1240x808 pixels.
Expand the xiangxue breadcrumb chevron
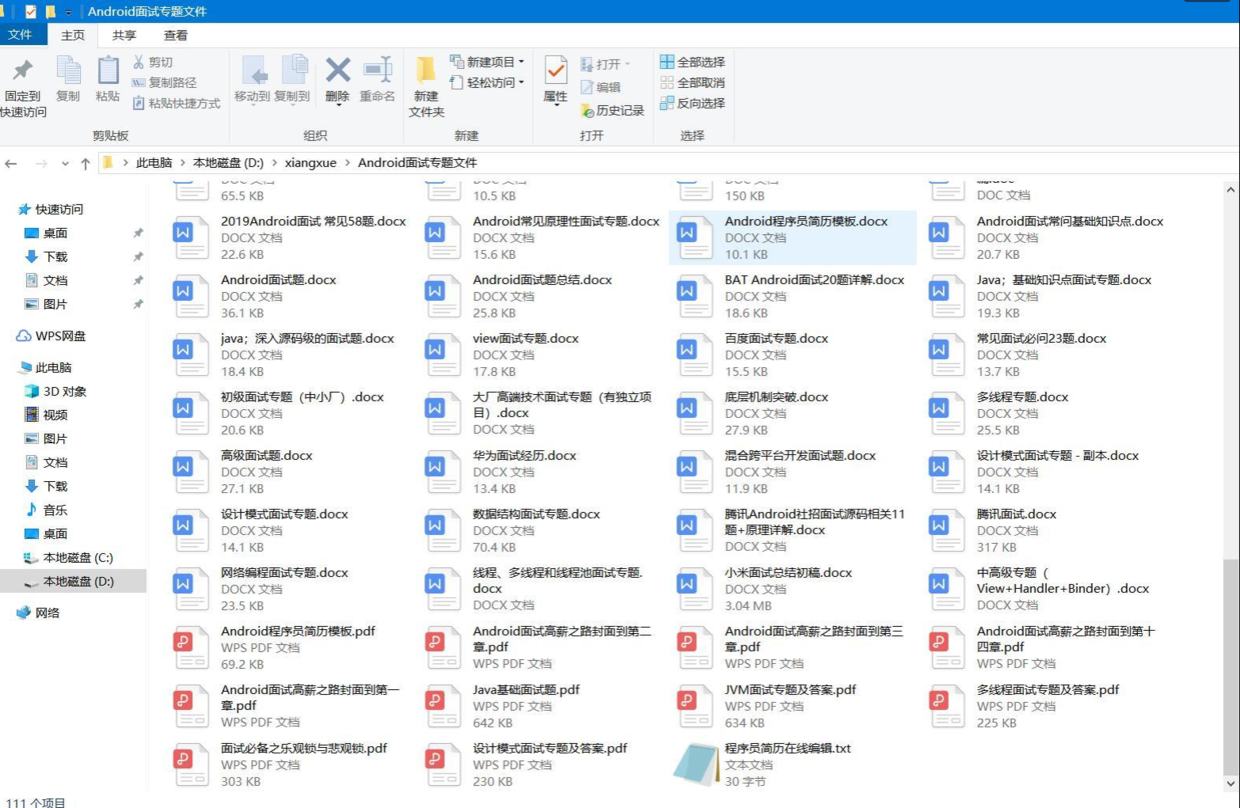coord(347,163)
